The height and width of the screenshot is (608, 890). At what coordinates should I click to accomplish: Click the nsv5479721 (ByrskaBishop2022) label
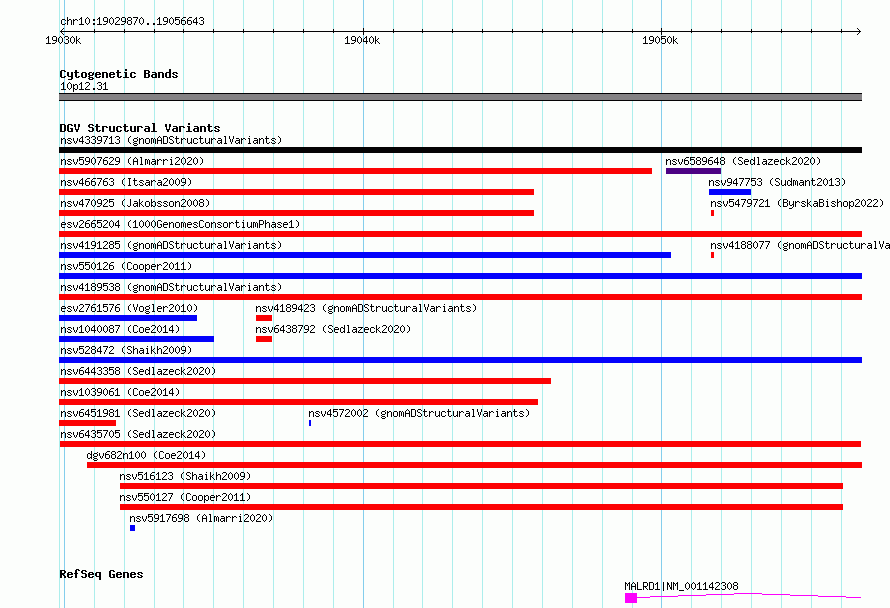[x=797, y=203]
